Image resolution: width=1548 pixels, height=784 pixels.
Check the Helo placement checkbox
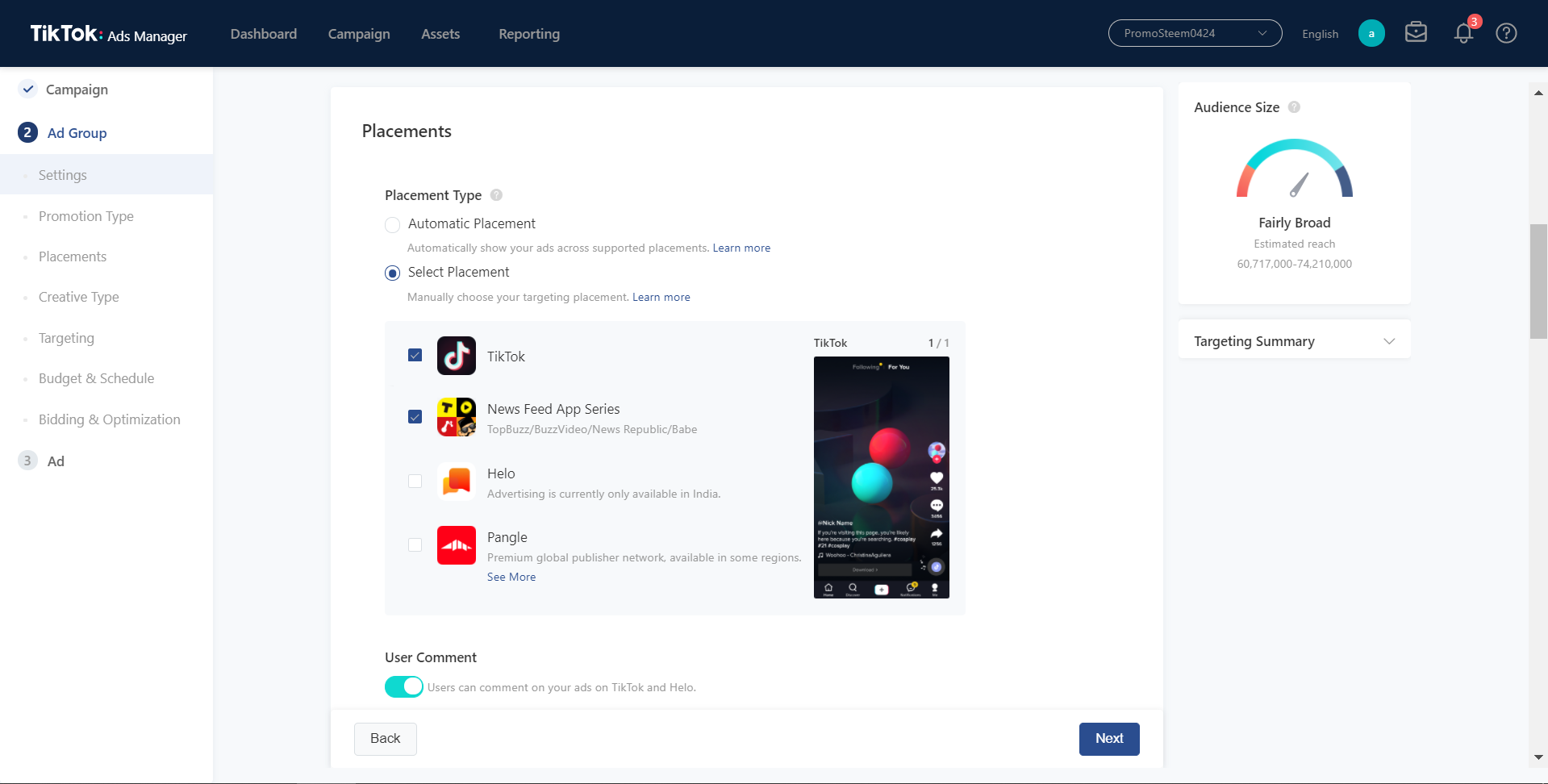pos(415,481)
